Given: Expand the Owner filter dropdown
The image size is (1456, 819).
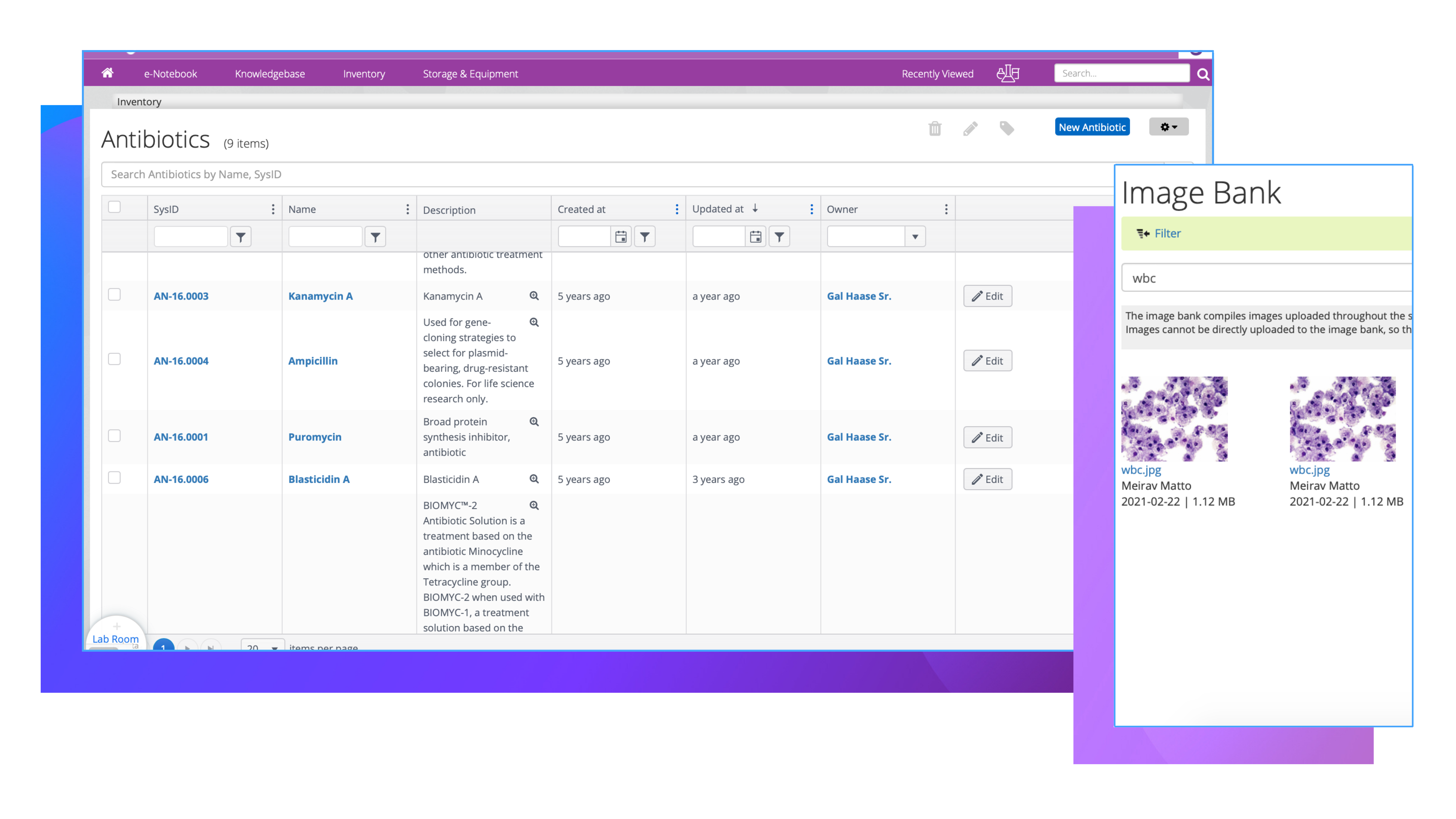Looking at the screenshot, I should point(915,237).
